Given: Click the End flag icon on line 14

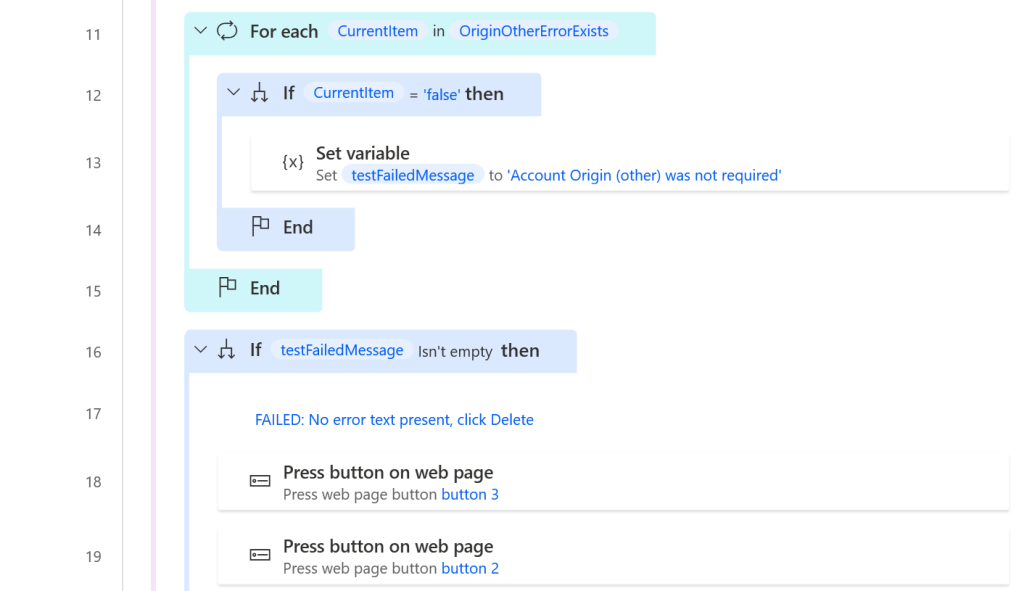Looking at the screenshot, I should 261,227.
